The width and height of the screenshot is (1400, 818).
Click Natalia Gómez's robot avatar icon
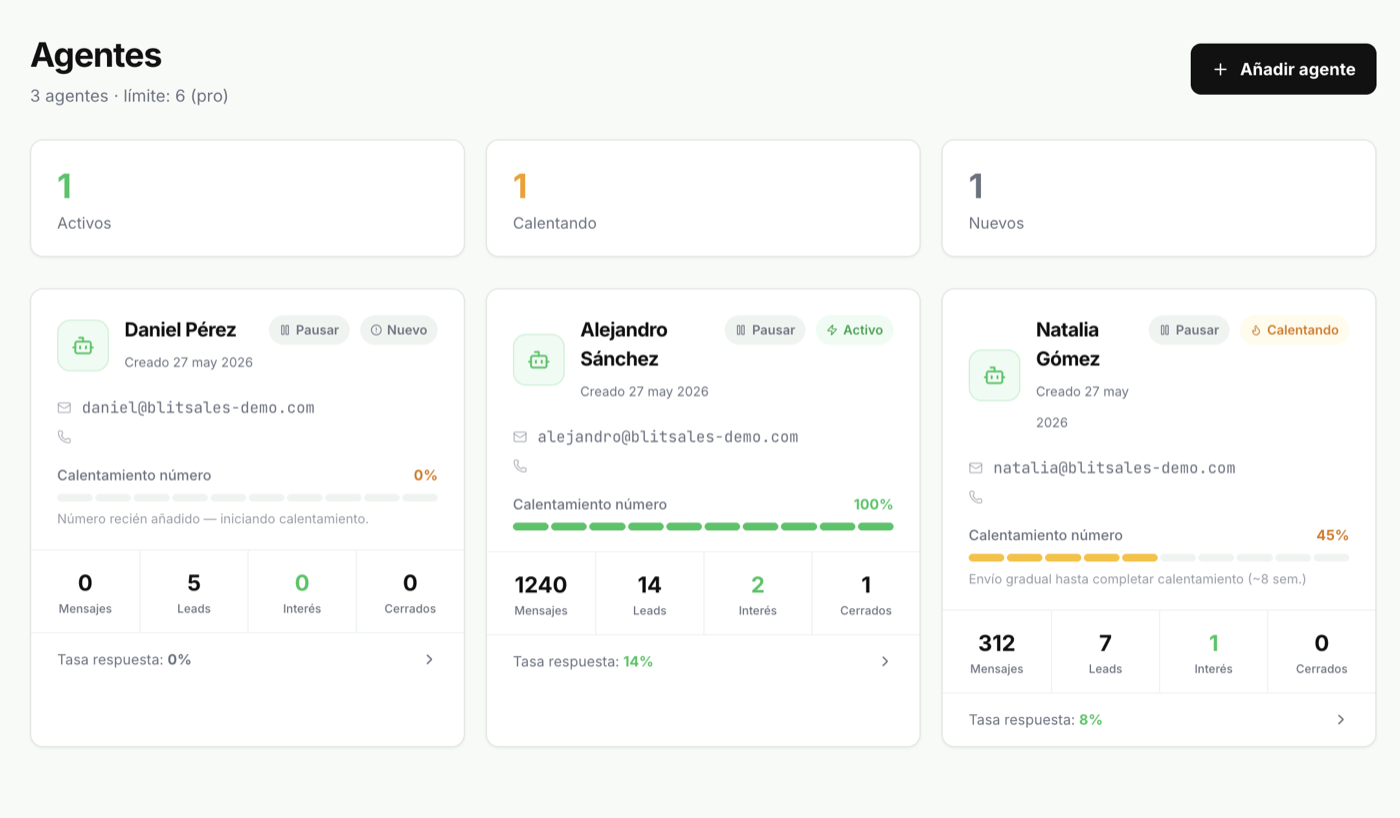click(995, 375)
